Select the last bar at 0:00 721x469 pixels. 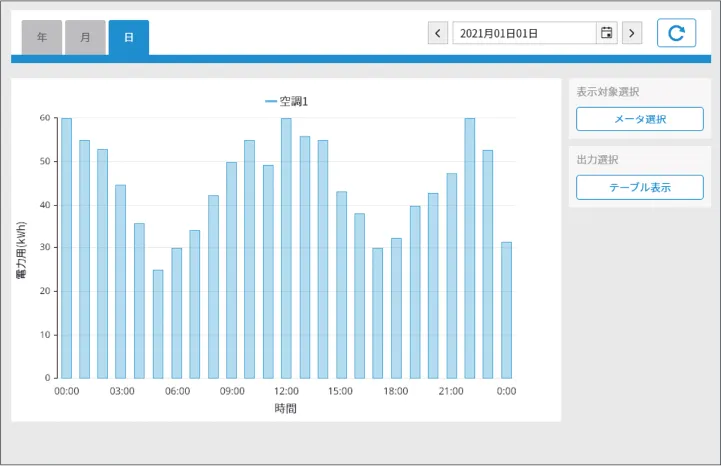[506, 310]
